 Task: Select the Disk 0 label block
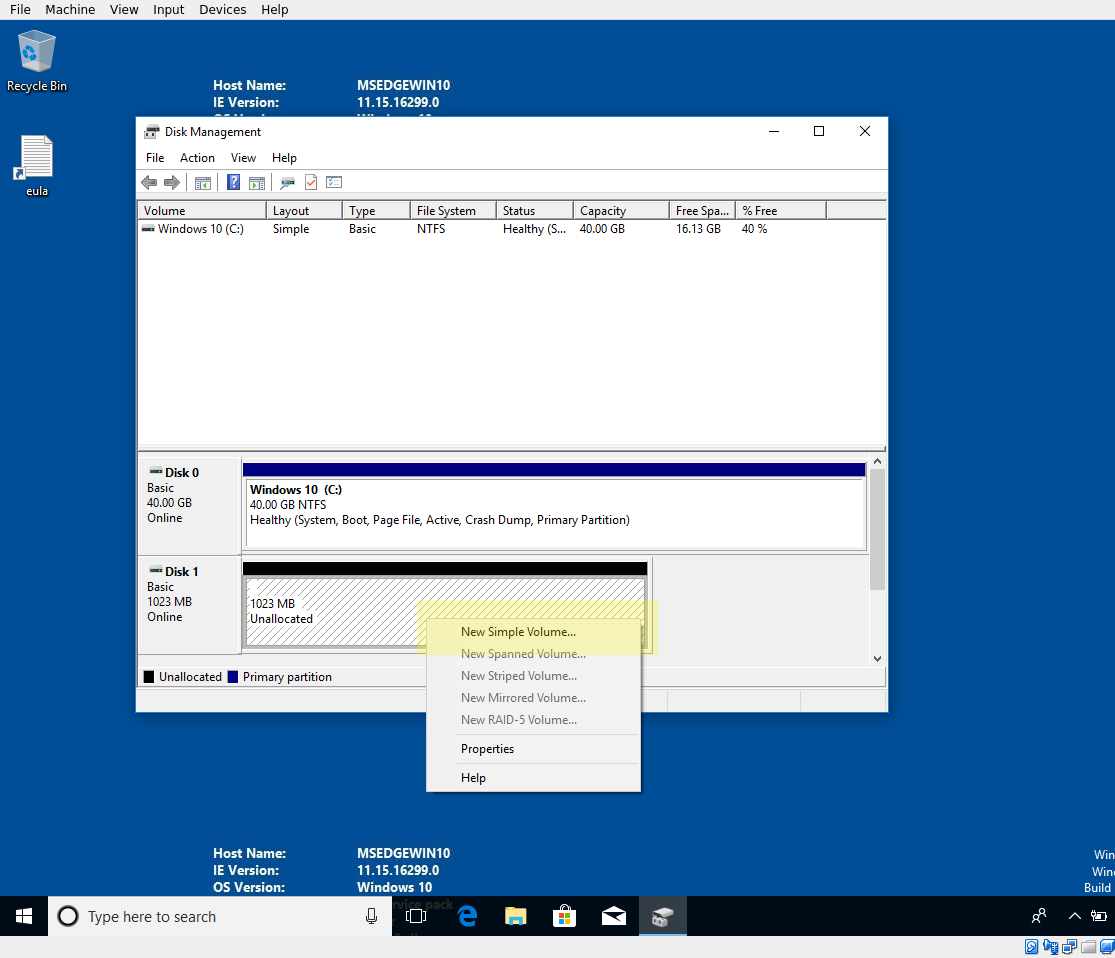click(189, 506)
